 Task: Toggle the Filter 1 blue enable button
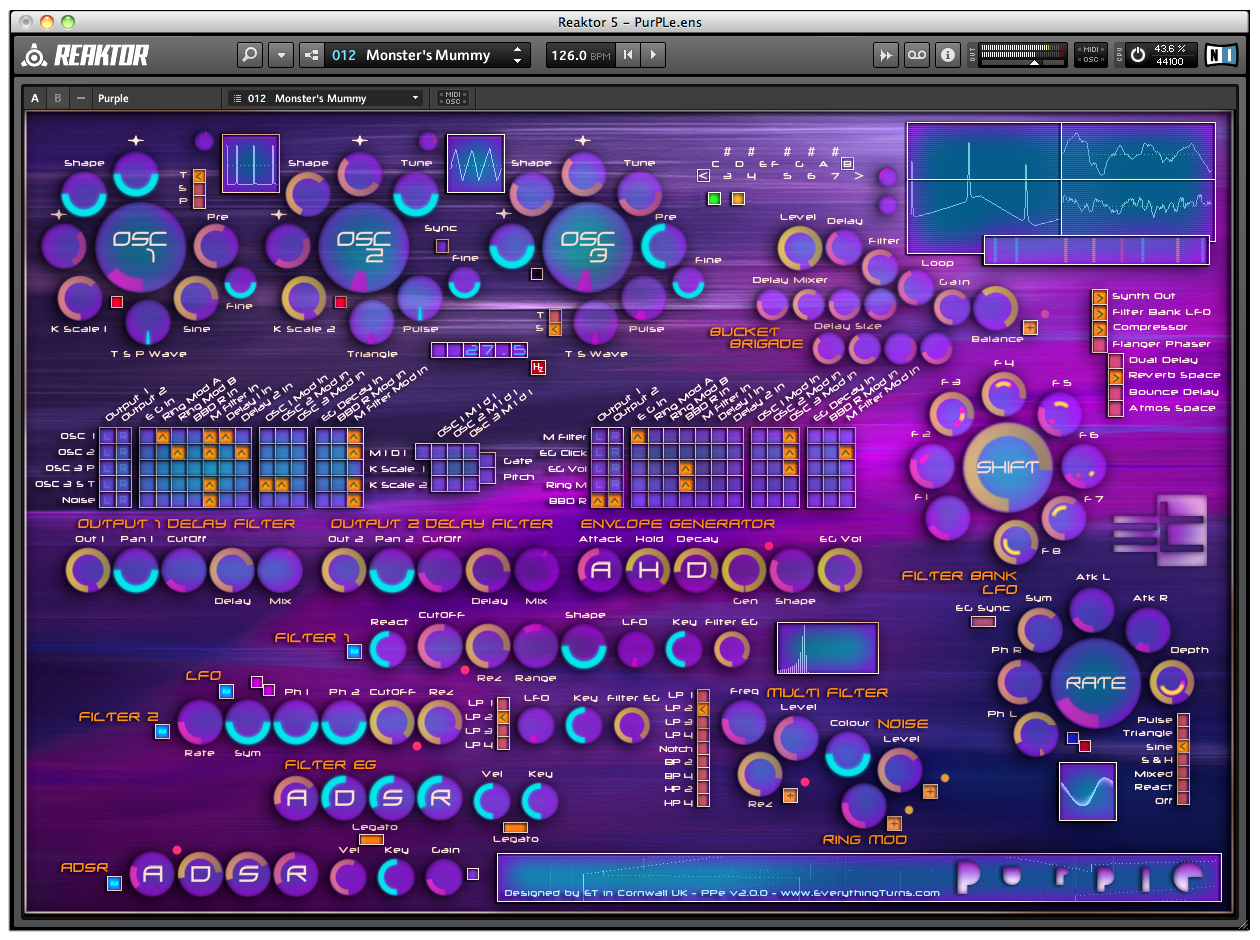[354, 652]
